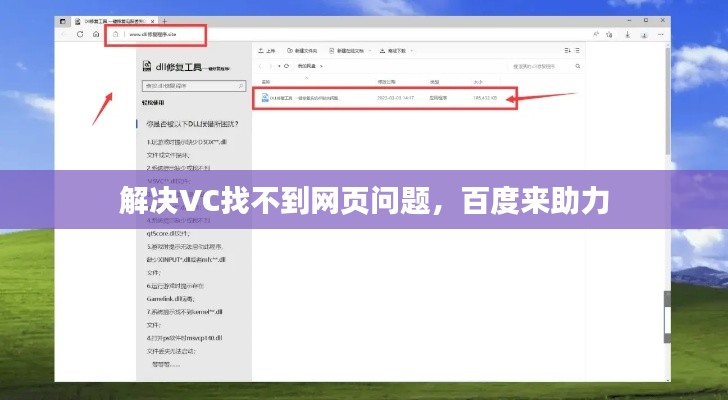Viewport: 728px width, 400px height.
Task: Go to the browser home page icon
Action: (x=96, y=34)
